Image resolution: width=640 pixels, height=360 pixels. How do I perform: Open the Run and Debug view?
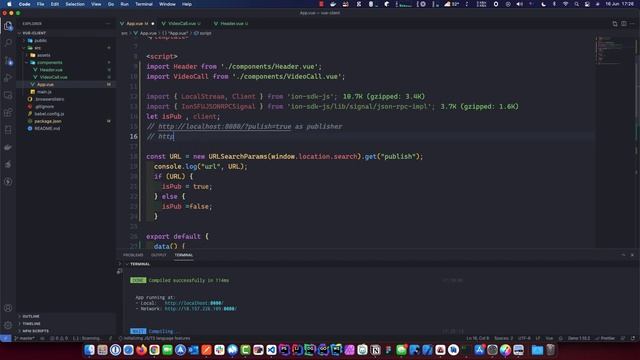click(8, 78)
